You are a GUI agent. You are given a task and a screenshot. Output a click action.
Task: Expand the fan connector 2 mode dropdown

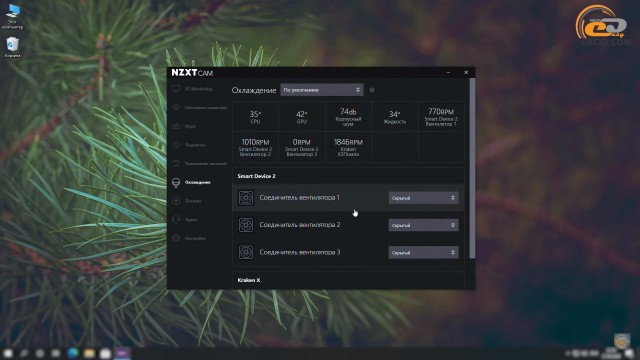(x=423, y=225)
